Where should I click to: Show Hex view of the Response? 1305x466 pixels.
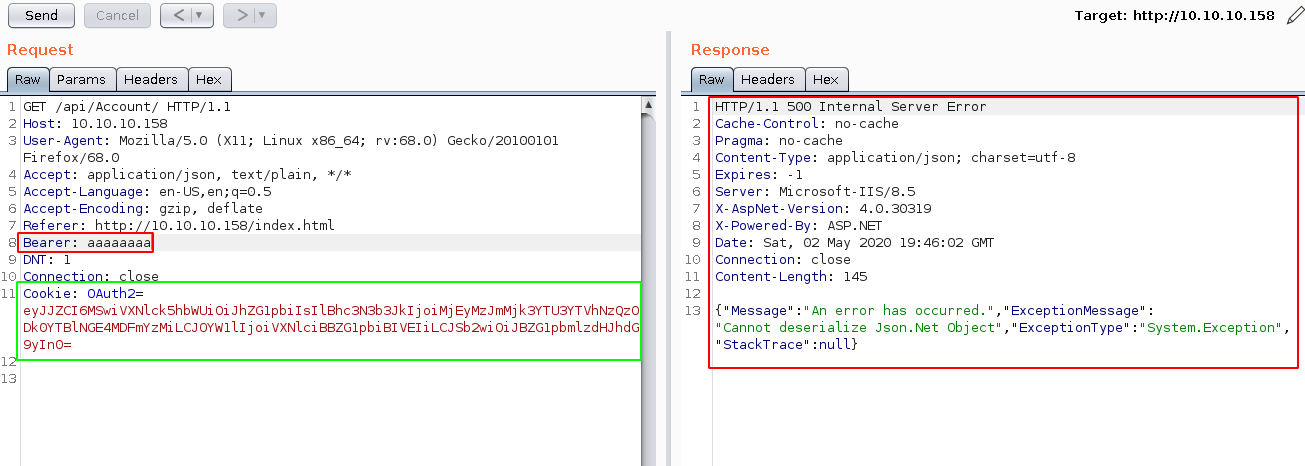(x=825, y=80)
